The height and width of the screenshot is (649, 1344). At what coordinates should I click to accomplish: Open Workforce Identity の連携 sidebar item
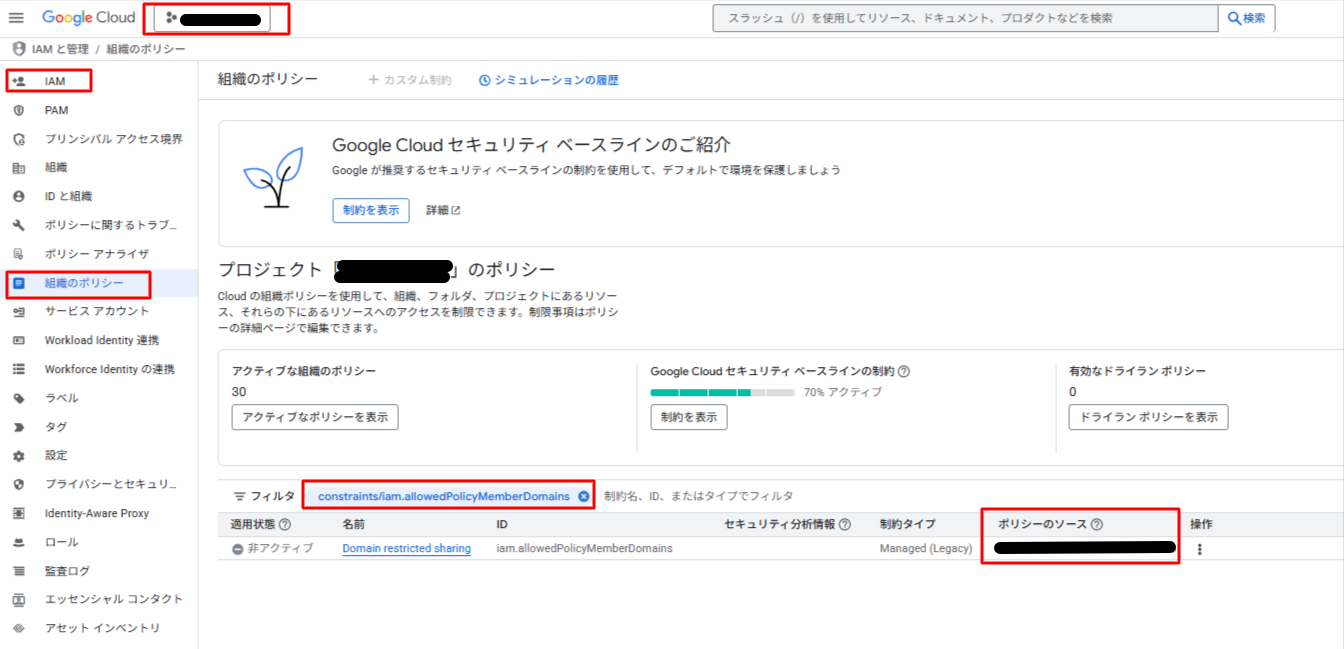[109, 369]
